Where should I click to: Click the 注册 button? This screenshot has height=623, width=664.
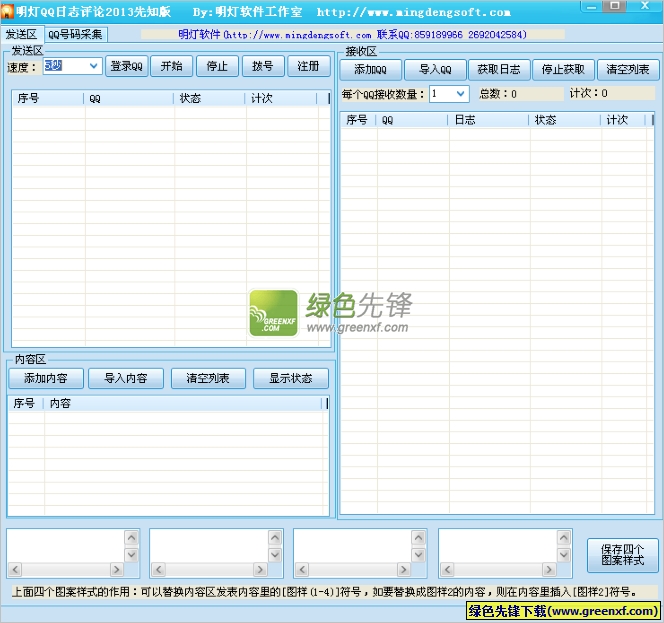coord(308,66)
